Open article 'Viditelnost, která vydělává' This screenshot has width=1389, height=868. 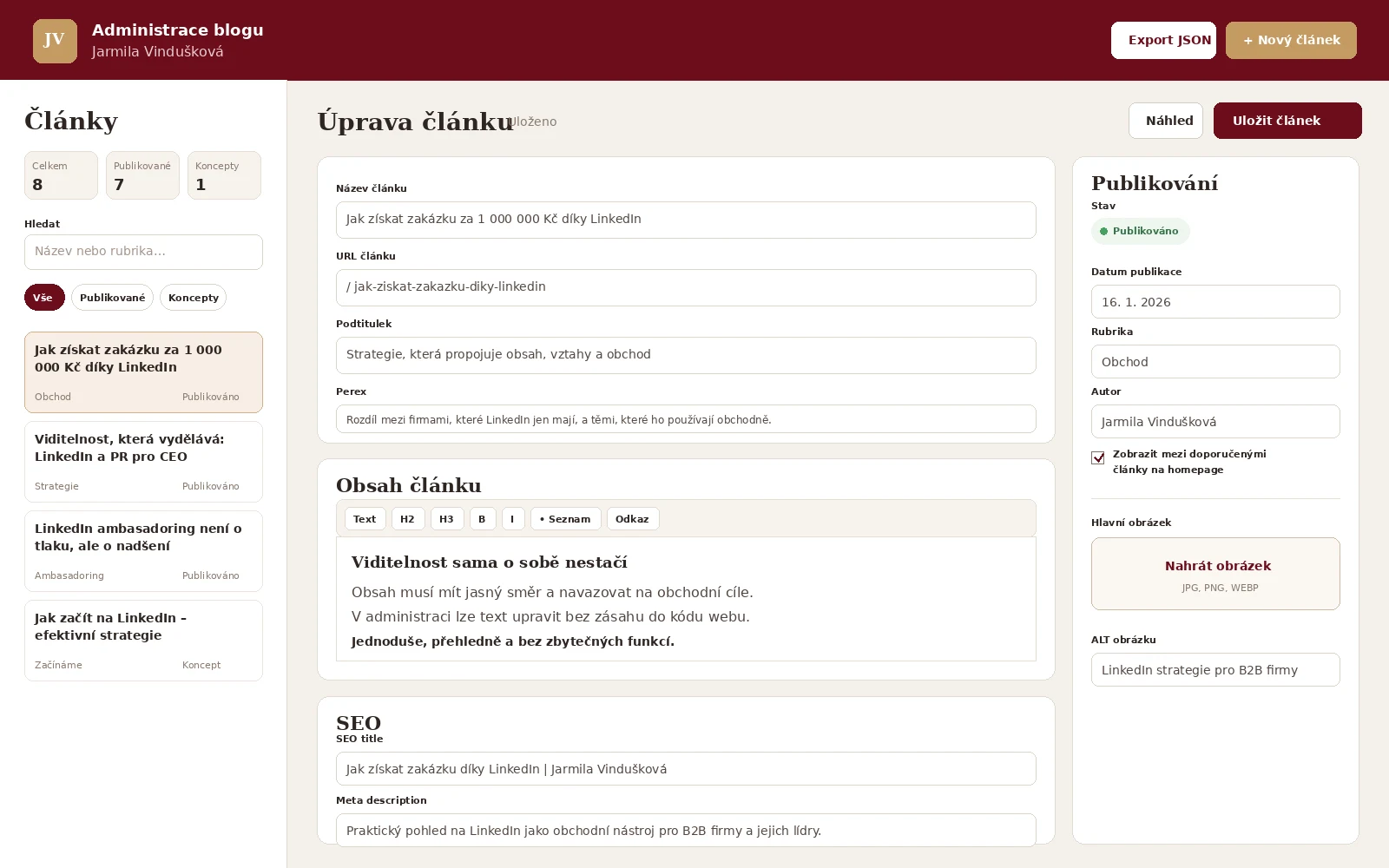(x=143, y=462)
